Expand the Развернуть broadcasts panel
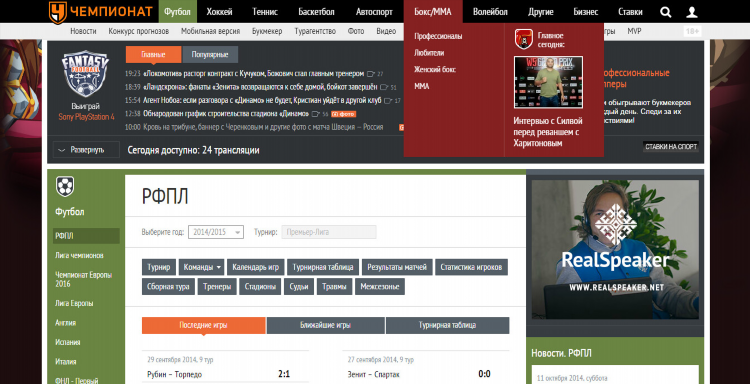The height and width of the screenshot is (384, 750). (86, 150)
